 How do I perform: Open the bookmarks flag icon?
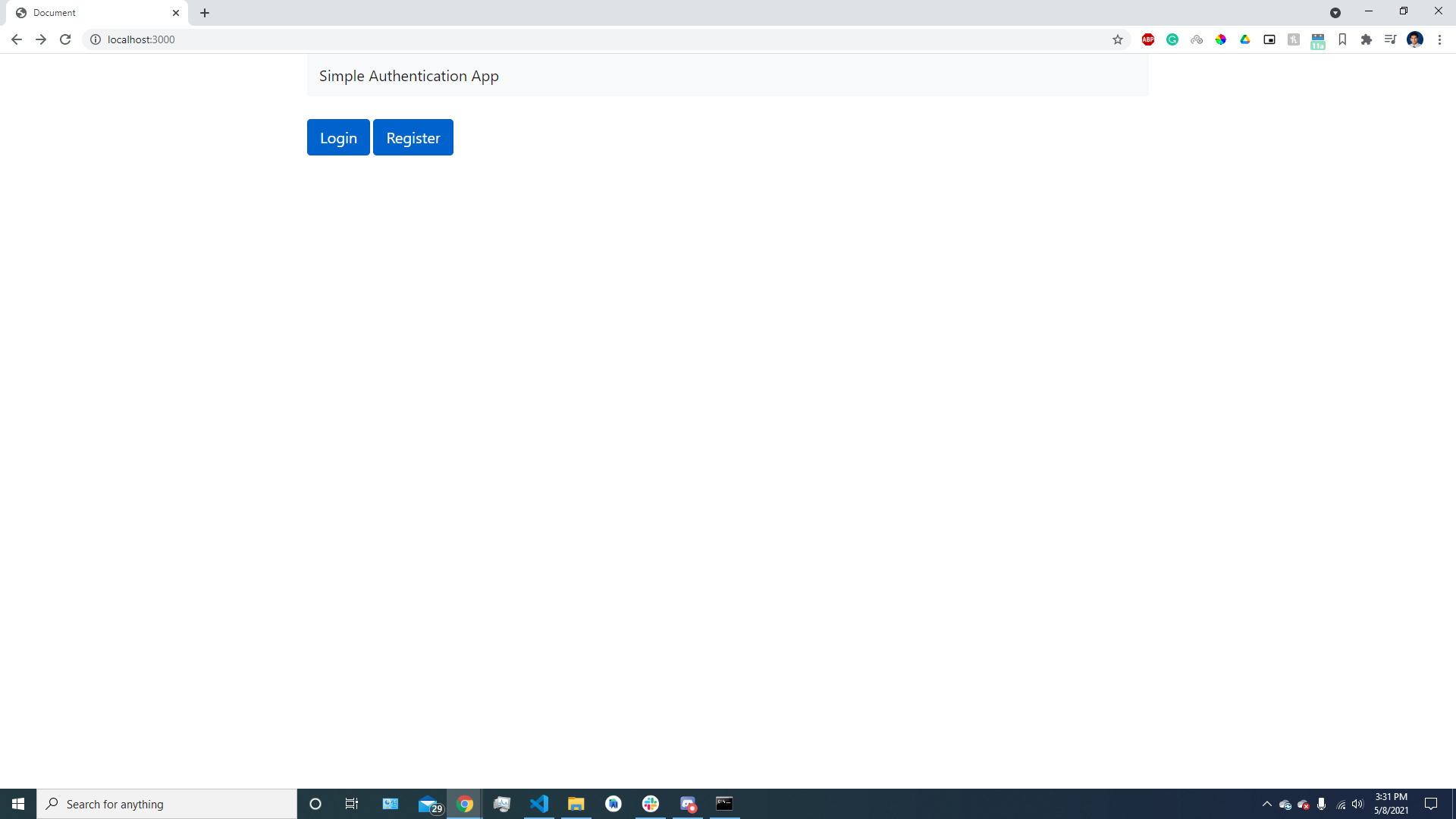pos(1342,39)
